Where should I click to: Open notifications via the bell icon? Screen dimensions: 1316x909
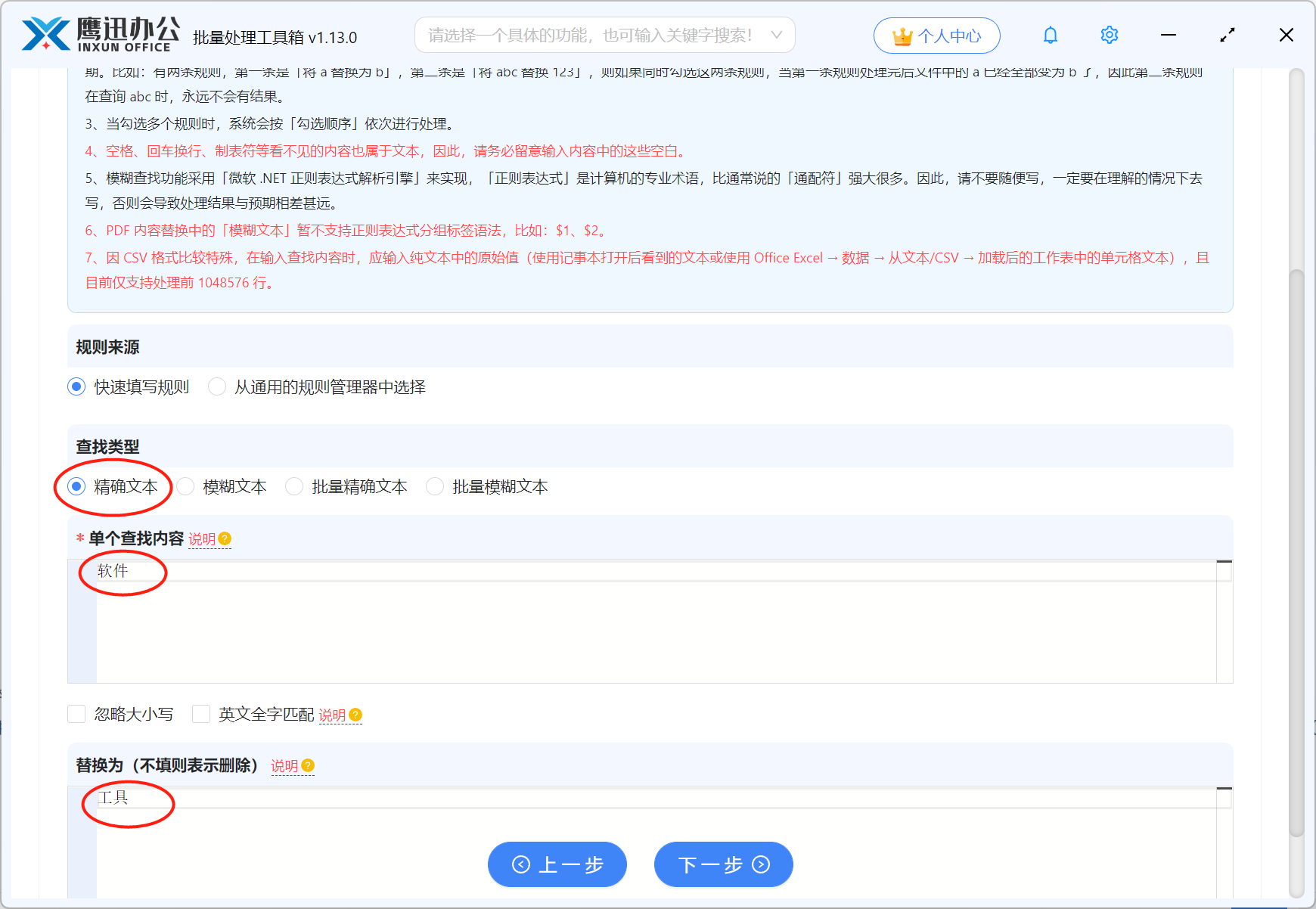pyautogui.click(x=1050, y=34)
